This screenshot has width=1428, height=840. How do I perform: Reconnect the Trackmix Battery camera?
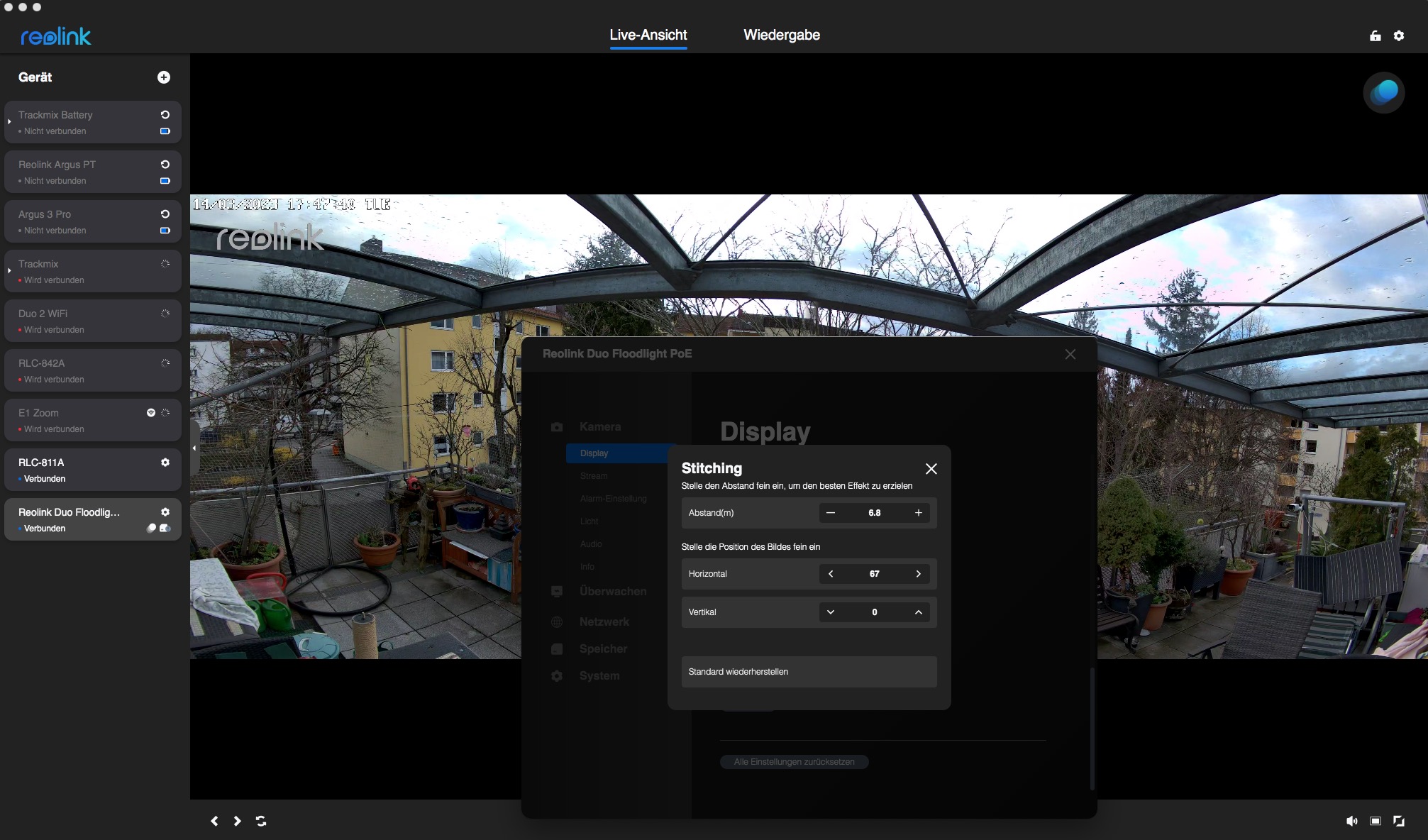(x=165, y=115)
